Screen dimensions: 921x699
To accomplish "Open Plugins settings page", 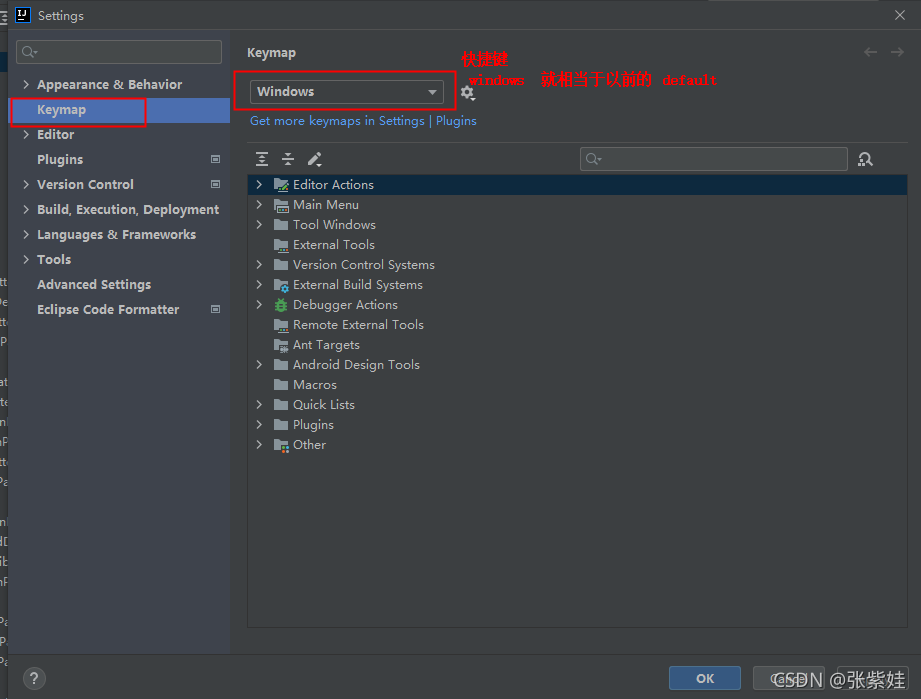I will coord(120,160).
